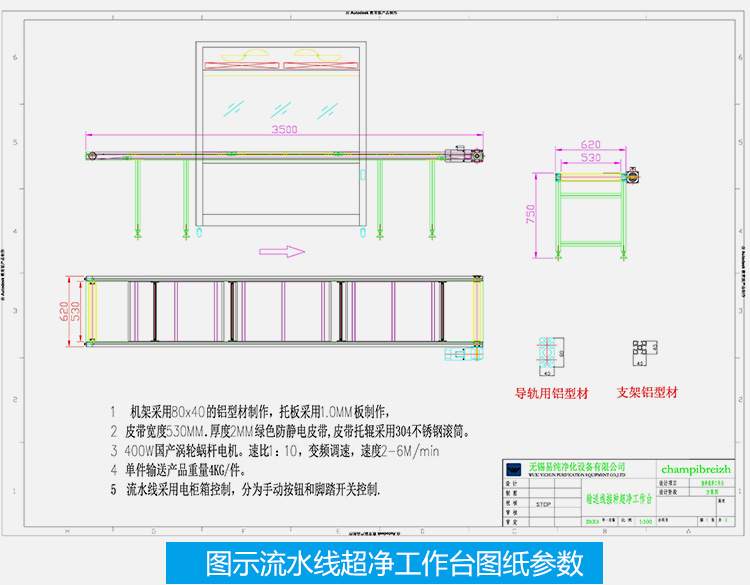Select the 3500 length dimension text
The image size is (750, 585).
(x=284, y=131)
